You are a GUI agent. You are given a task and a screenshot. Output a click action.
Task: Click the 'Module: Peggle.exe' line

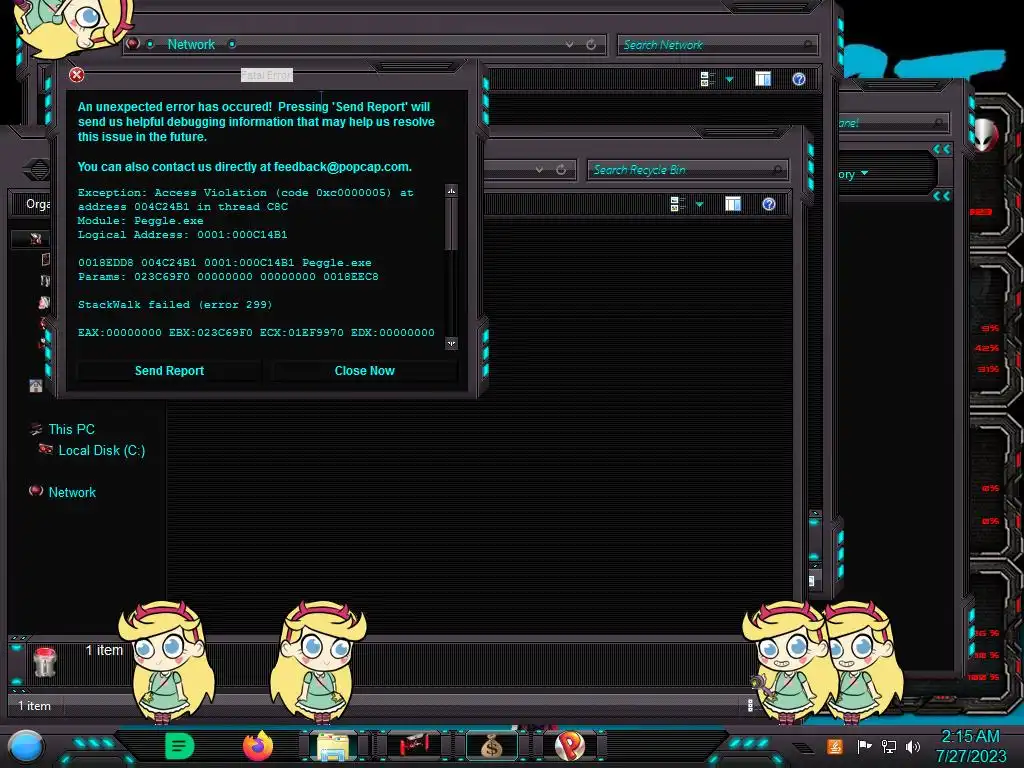(x=140, y=221)
